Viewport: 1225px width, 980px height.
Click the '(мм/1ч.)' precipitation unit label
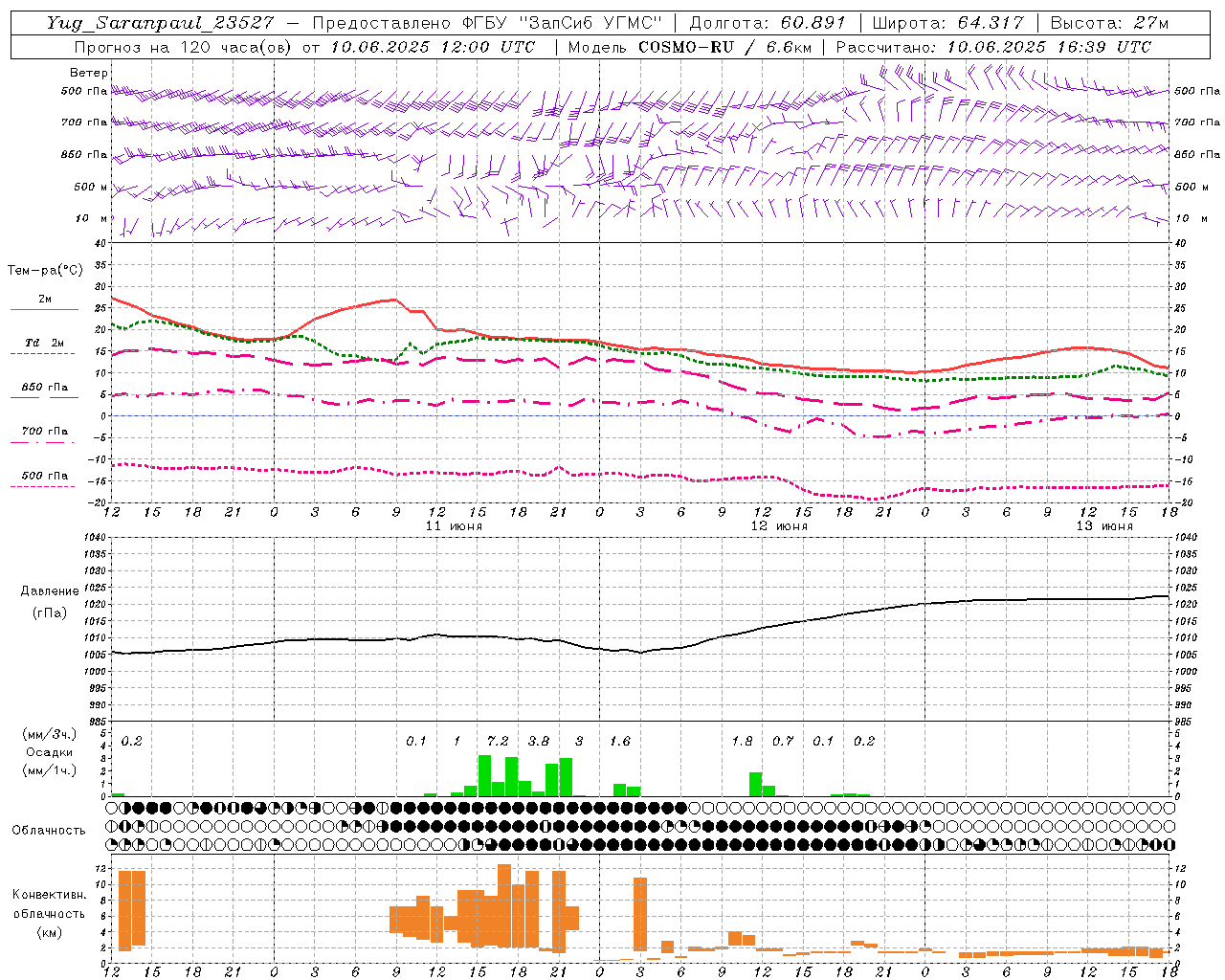click(50, 770)
